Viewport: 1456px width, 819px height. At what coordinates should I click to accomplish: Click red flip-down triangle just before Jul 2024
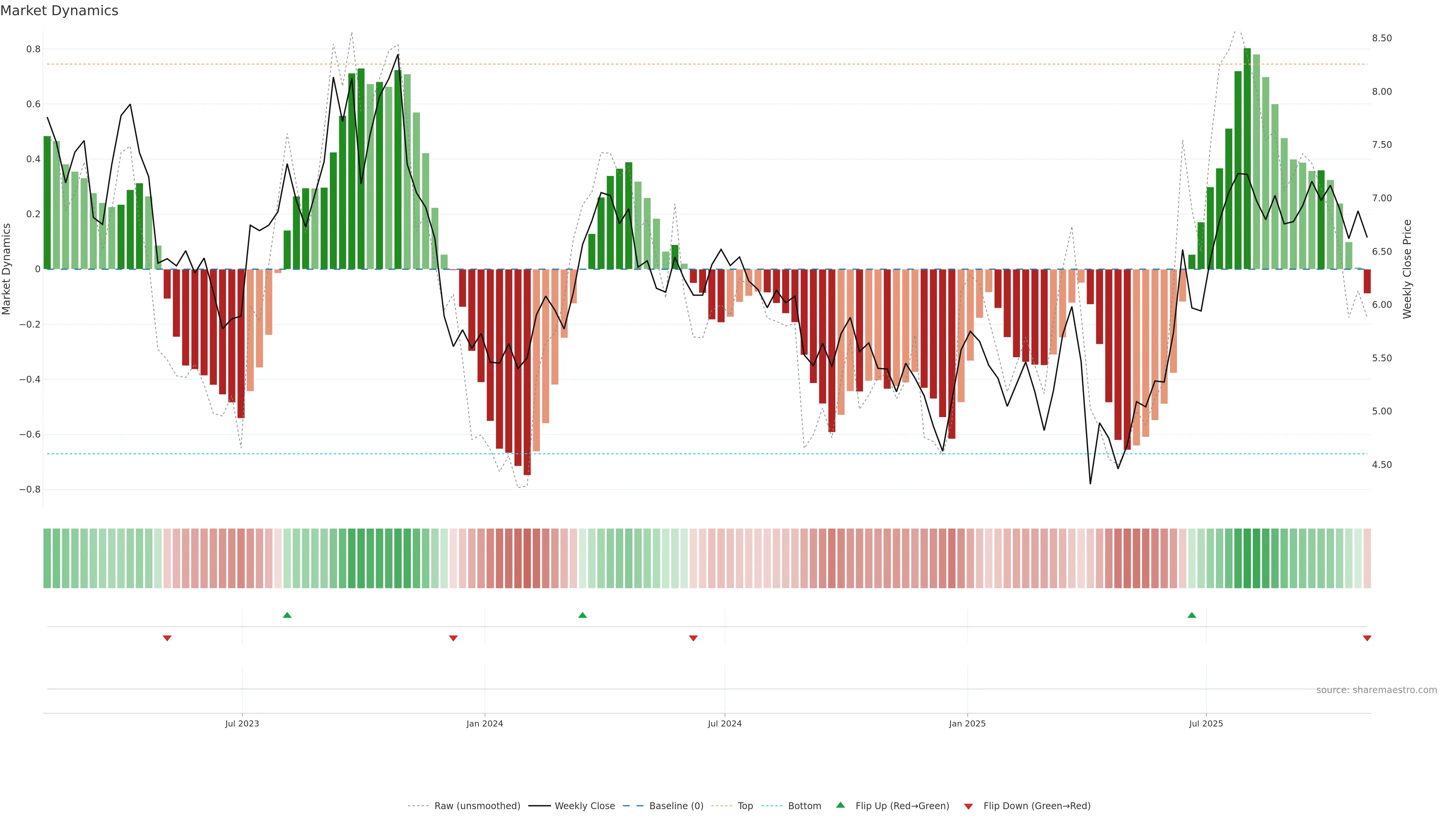click(x=693, y=638)
